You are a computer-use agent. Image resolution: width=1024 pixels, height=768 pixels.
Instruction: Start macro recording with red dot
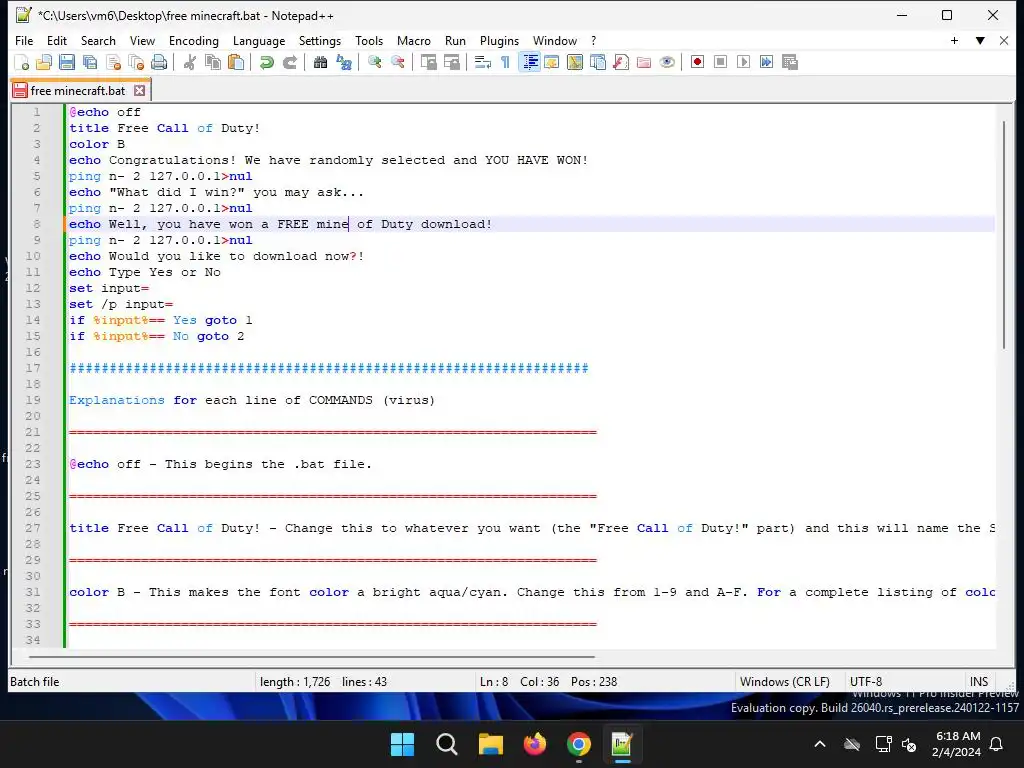[x=697, y=62]
